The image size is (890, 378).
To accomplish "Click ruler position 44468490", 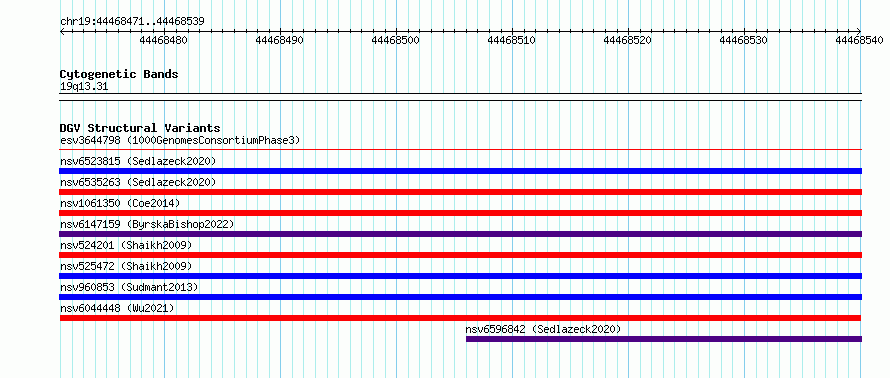I will click(x=279, y=40).
